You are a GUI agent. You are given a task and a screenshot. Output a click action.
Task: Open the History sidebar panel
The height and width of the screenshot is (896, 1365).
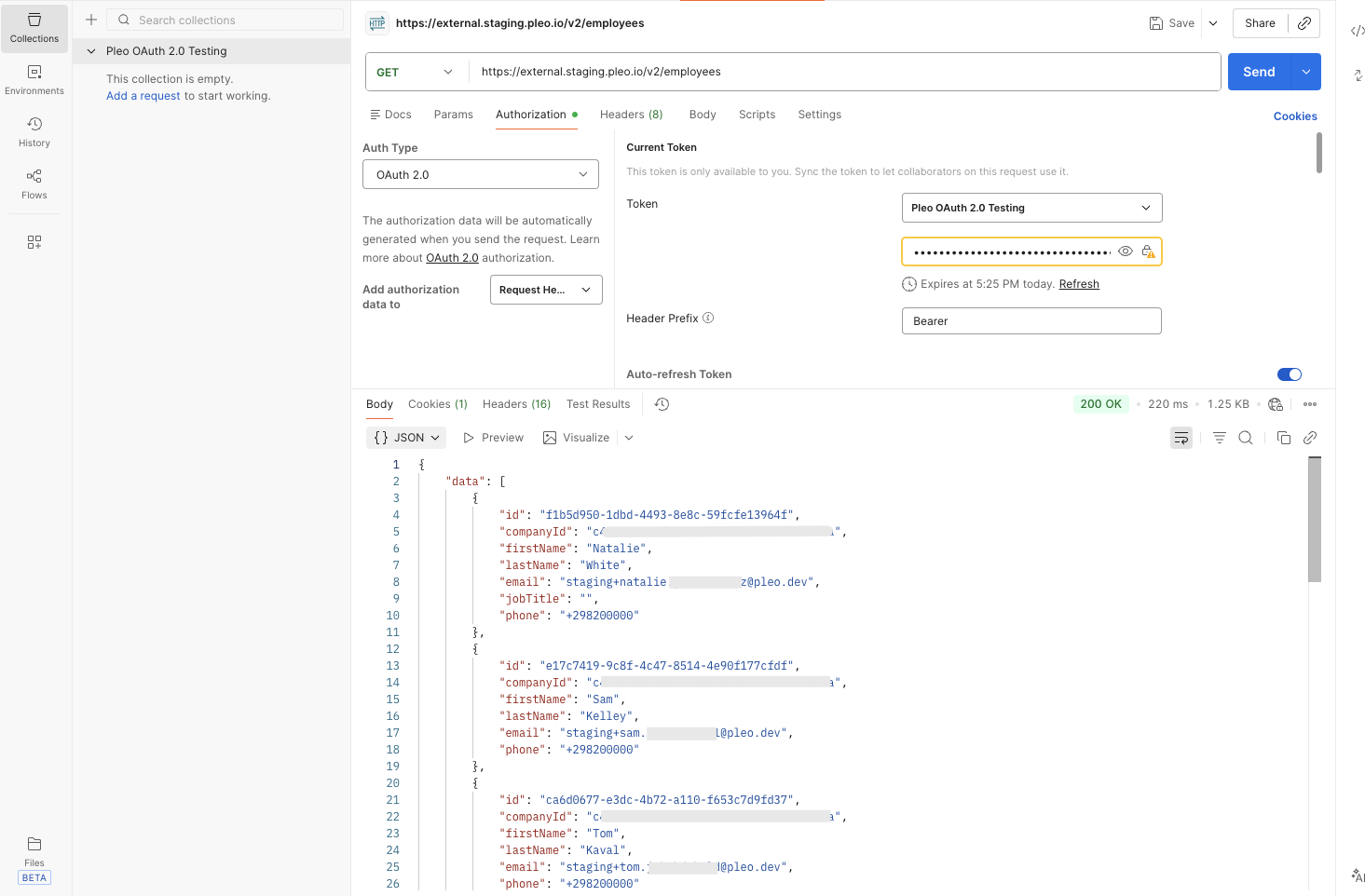[34, 132]
